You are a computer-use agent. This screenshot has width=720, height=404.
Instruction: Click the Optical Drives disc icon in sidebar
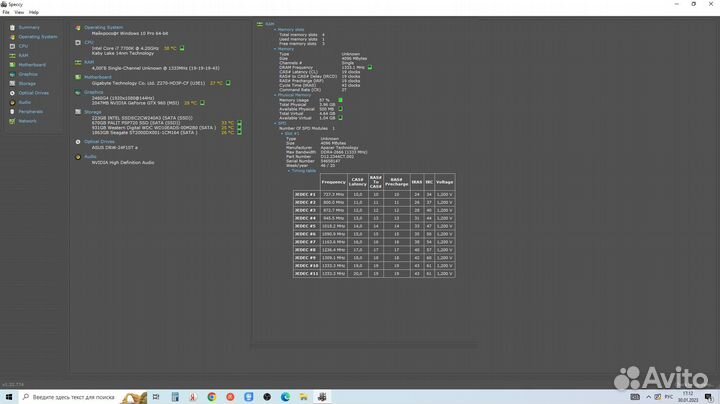(x=12, y=93)
